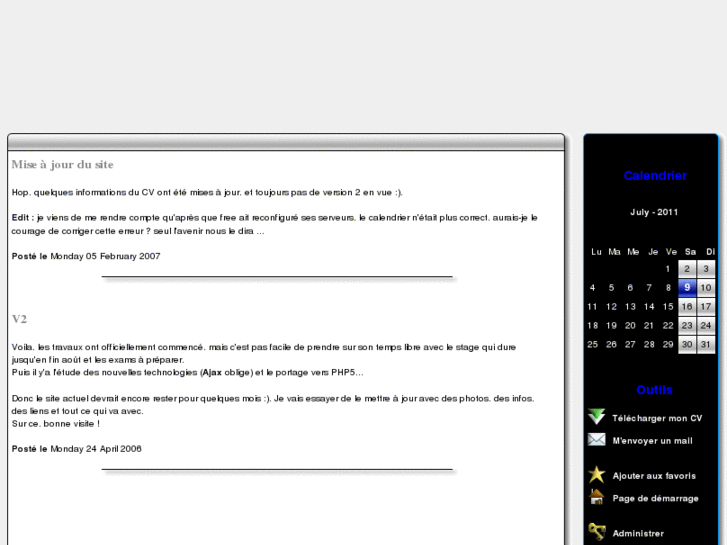
Task: Click the bold Edit : label
Action: [x=23, y=218]
